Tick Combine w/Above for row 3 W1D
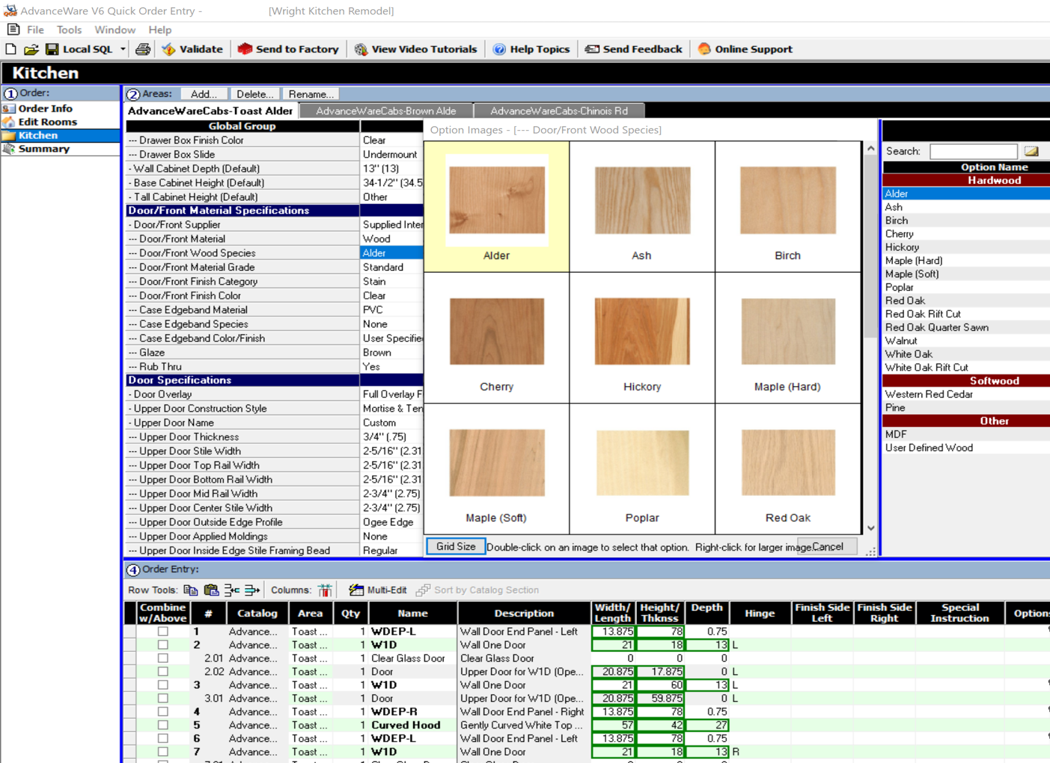Screen dimensions: 1050x763 [163, 685]
